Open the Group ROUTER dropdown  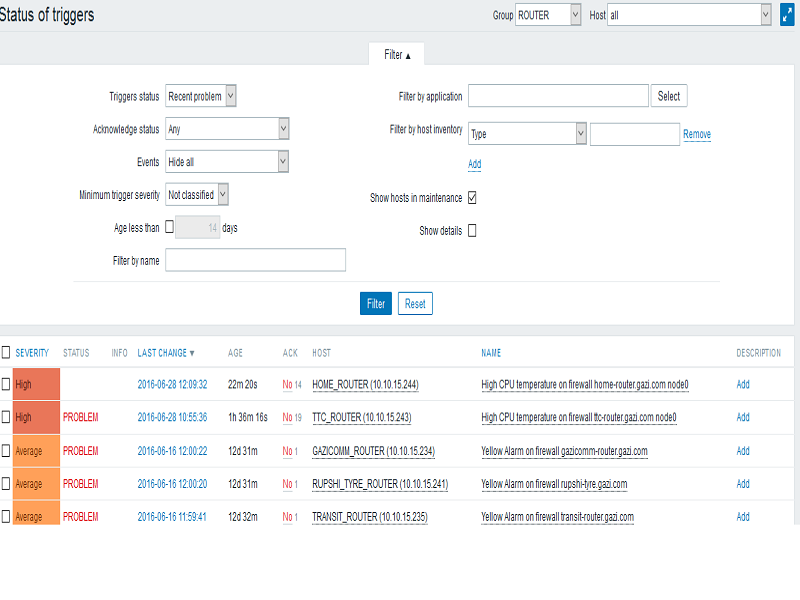tap(548, 15)
